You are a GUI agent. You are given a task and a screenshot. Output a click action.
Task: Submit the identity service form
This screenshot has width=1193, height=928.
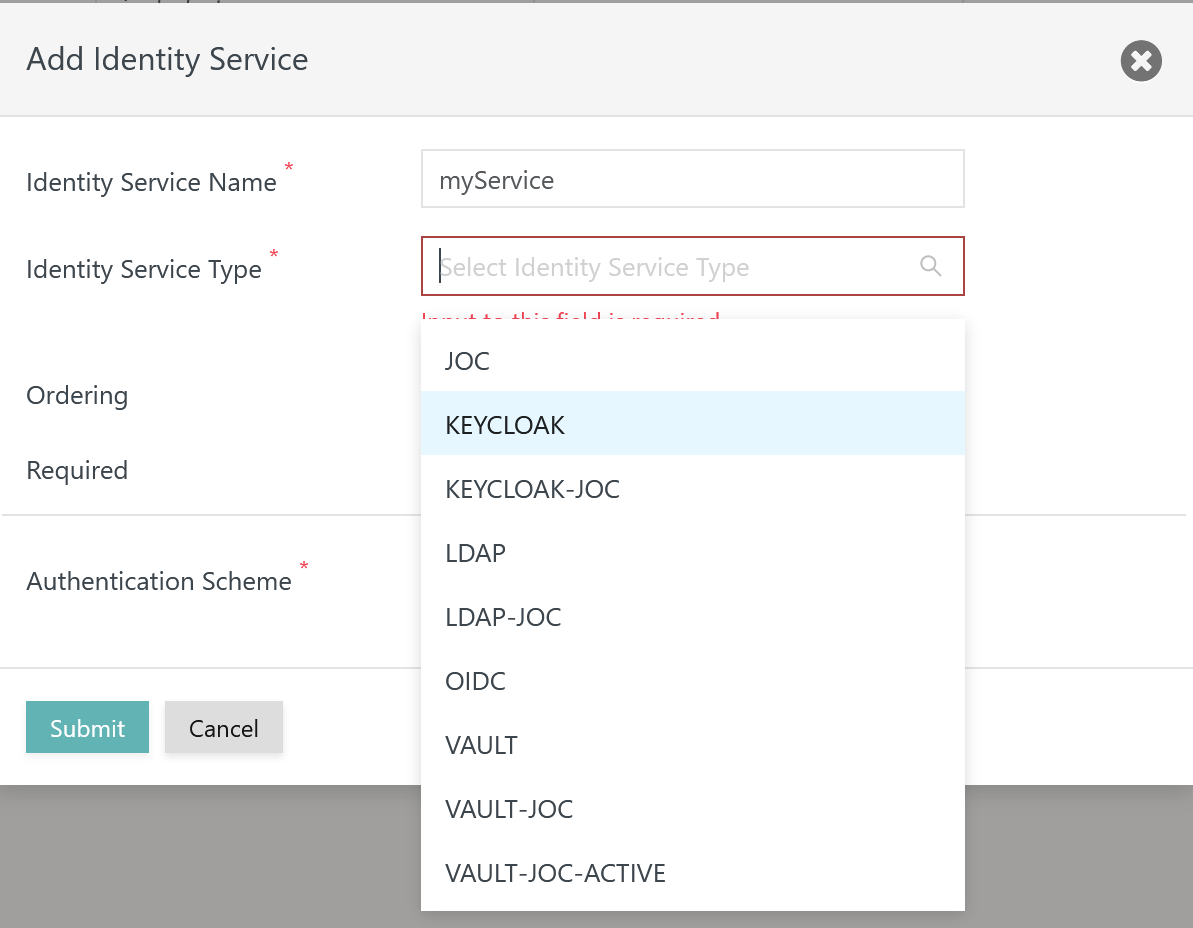(87, 727)
